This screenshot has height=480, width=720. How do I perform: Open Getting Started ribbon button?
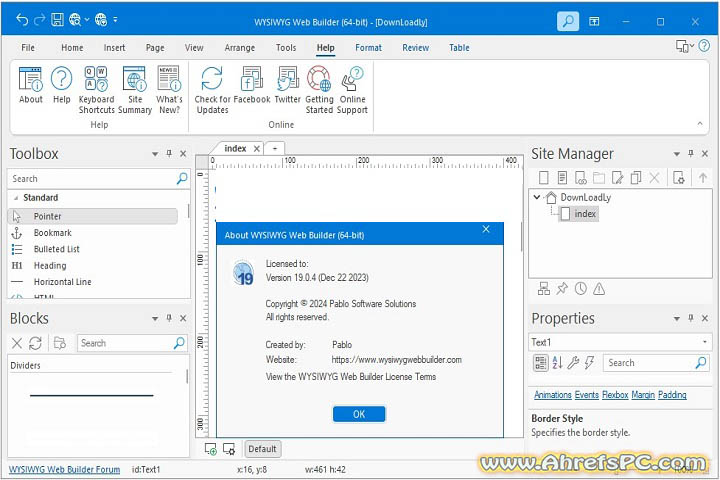[319, 90]
